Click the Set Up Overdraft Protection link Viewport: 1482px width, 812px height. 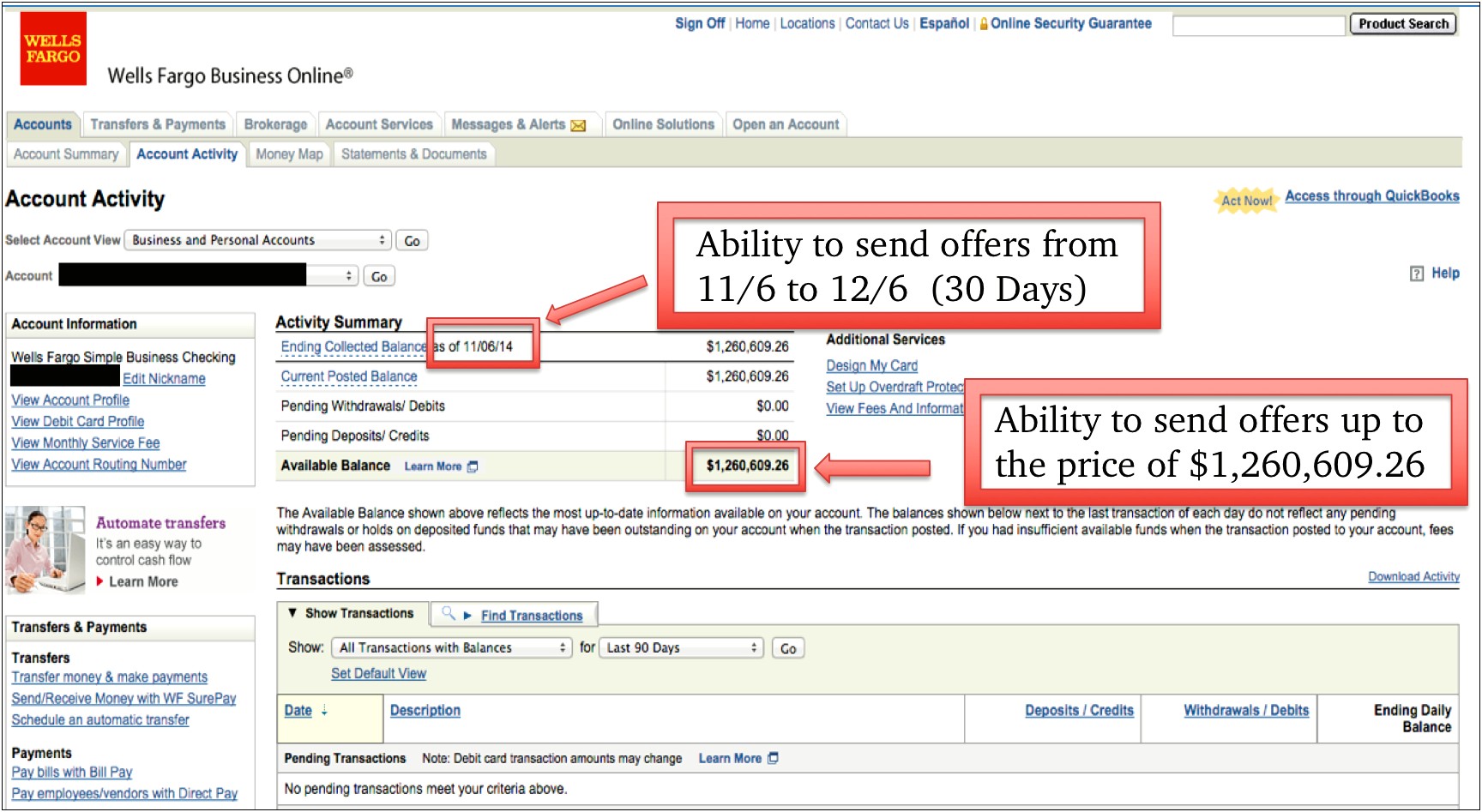(895, 387)
